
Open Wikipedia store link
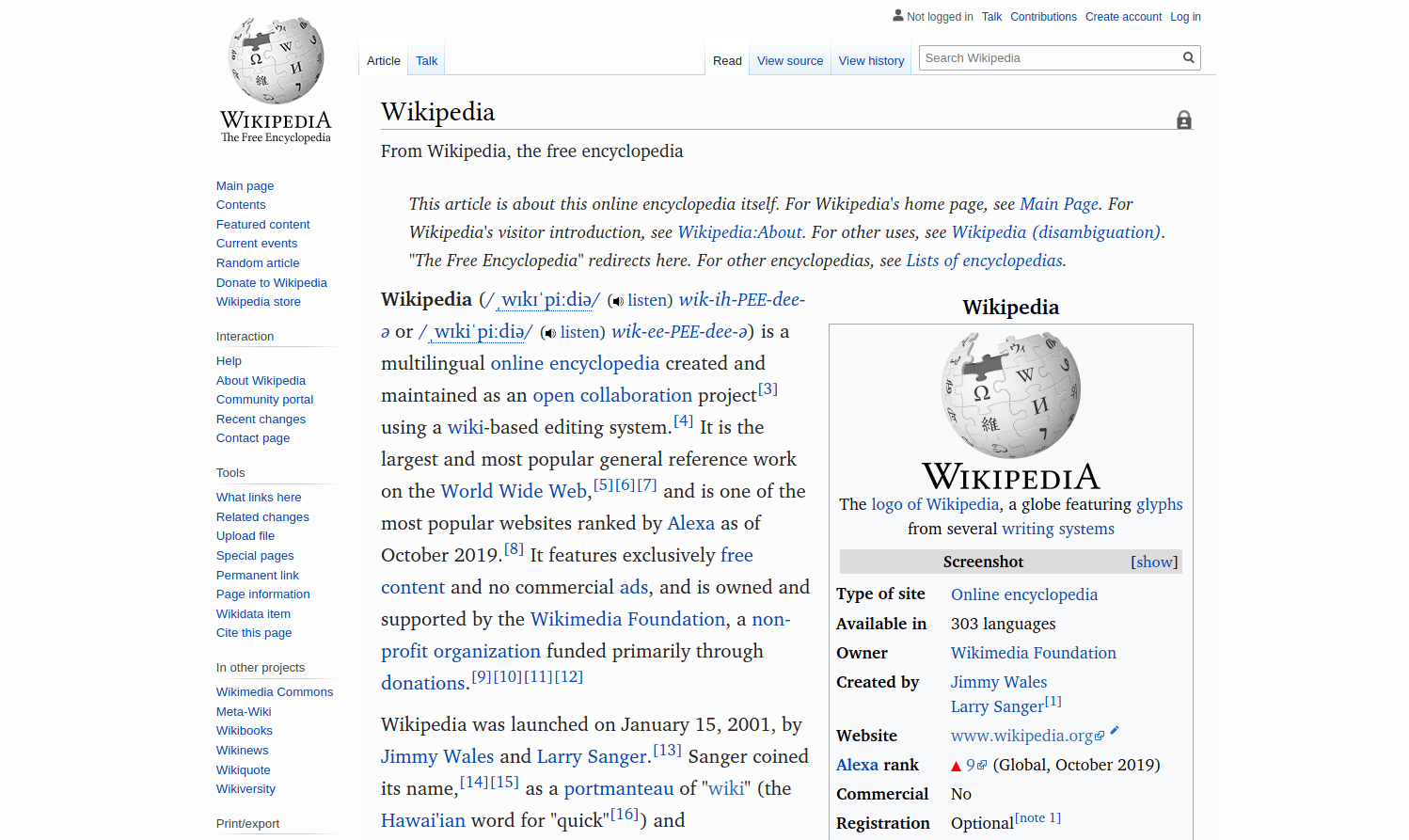[259, 302]
